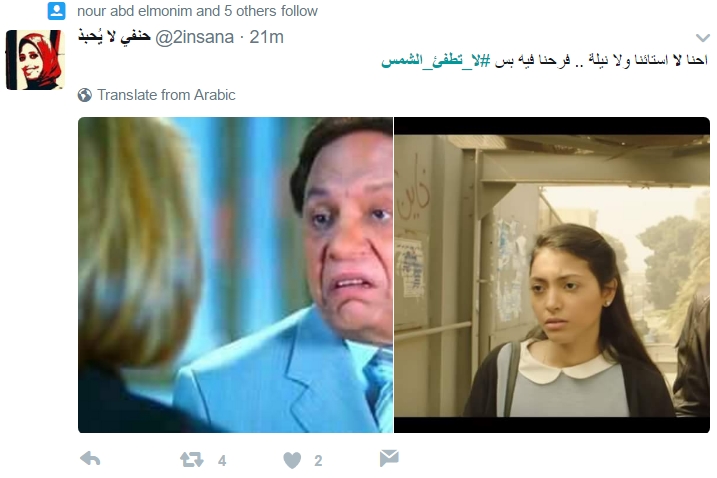Click the globe icon beside Translate
Image resolution: width=717 pixels, height=478 pixels.
point(85,95)
